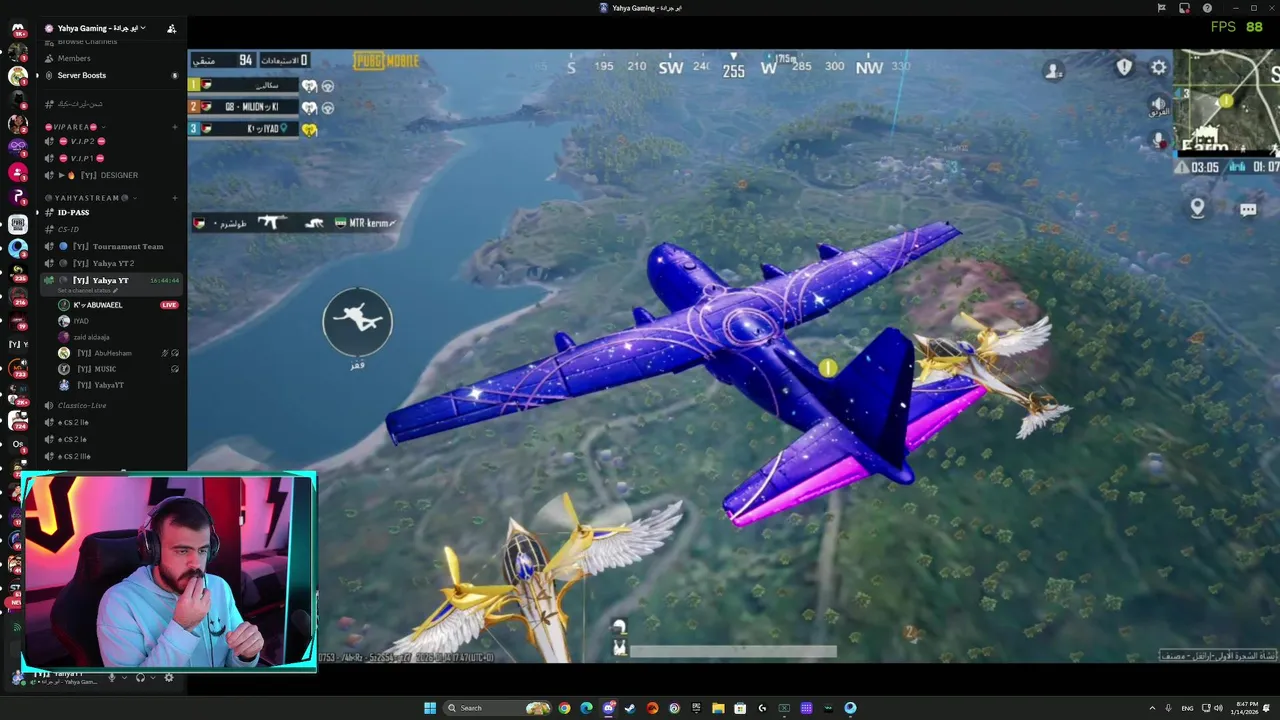The height and width of the screenshot is (720, 1280).
Task: Open Discord from the taskbar
Action: (x=609, y=708)
